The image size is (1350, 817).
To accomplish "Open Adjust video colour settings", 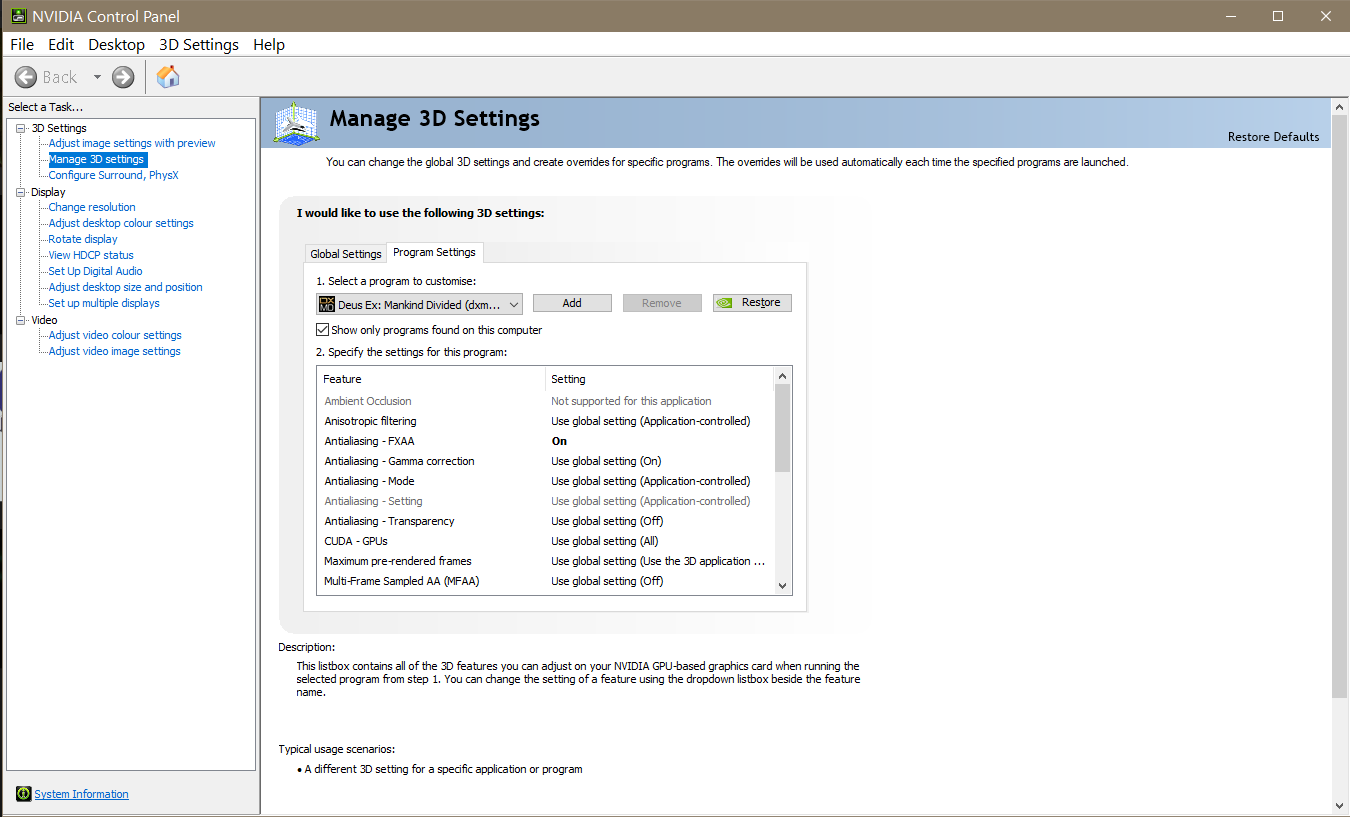I will click(x=115, y=335).
